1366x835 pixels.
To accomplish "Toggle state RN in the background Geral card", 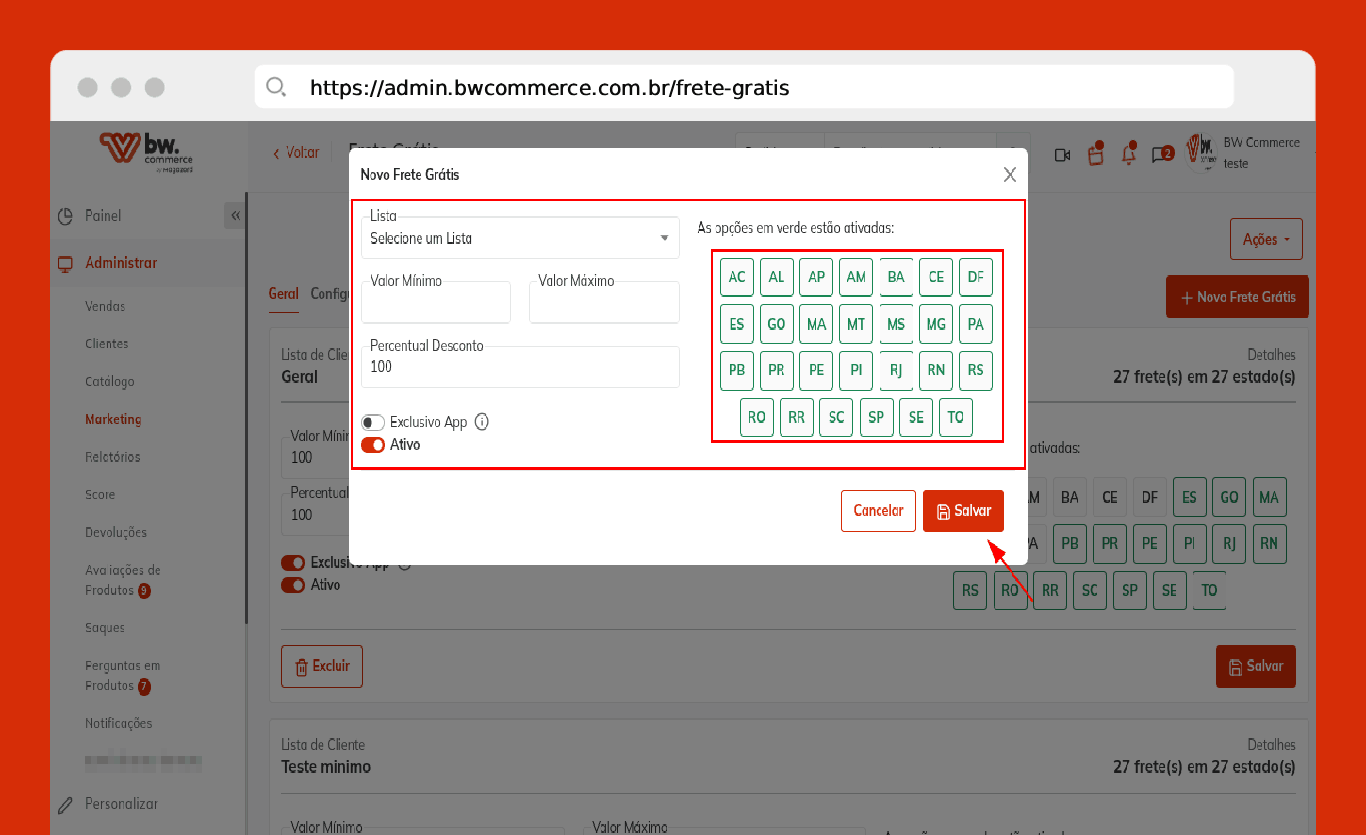I will tap(1269, 544).
